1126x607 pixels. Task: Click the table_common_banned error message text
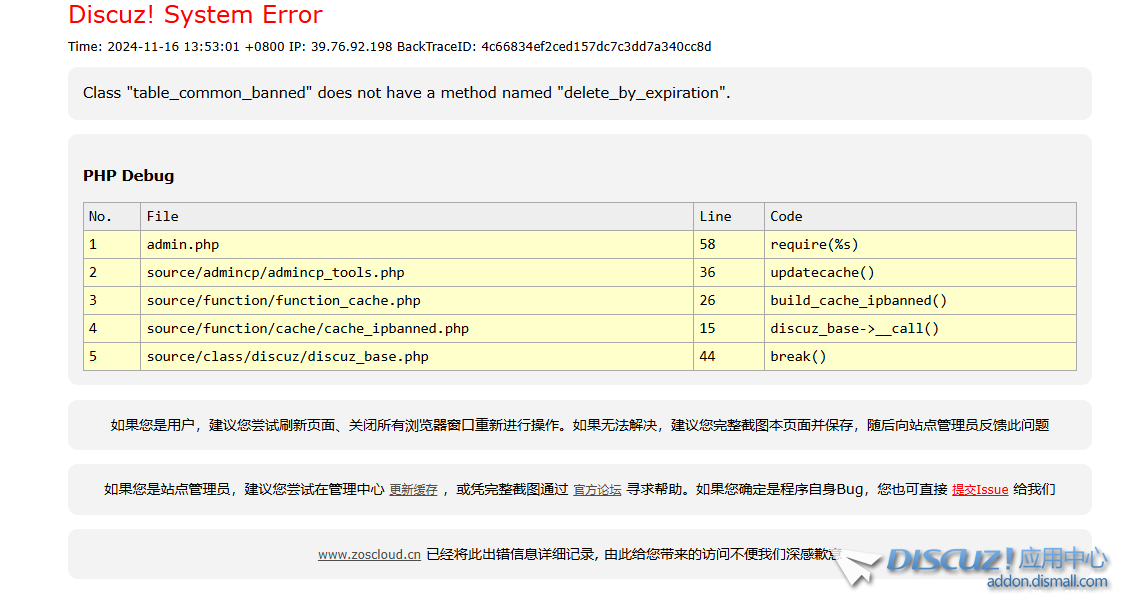406,93
